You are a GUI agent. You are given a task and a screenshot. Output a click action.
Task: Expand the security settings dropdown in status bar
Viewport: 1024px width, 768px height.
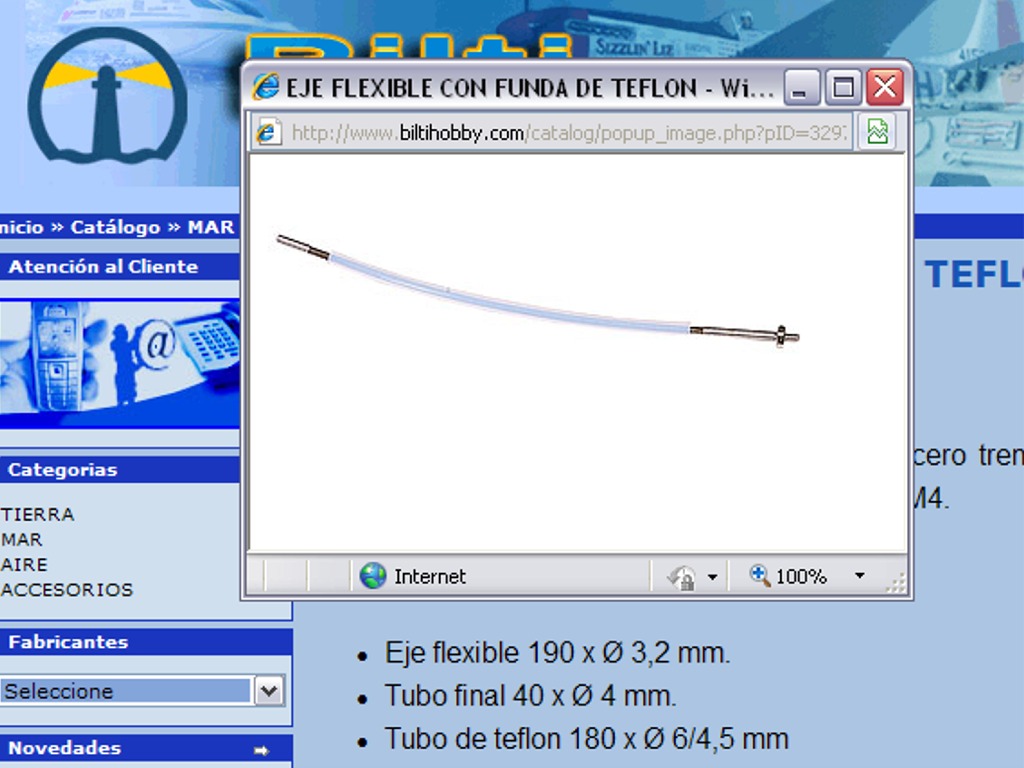712,577
